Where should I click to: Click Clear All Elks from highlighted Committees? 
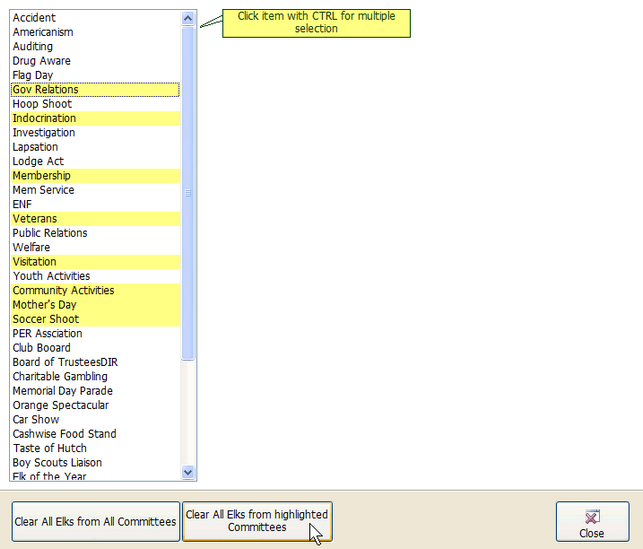(257, 521)
